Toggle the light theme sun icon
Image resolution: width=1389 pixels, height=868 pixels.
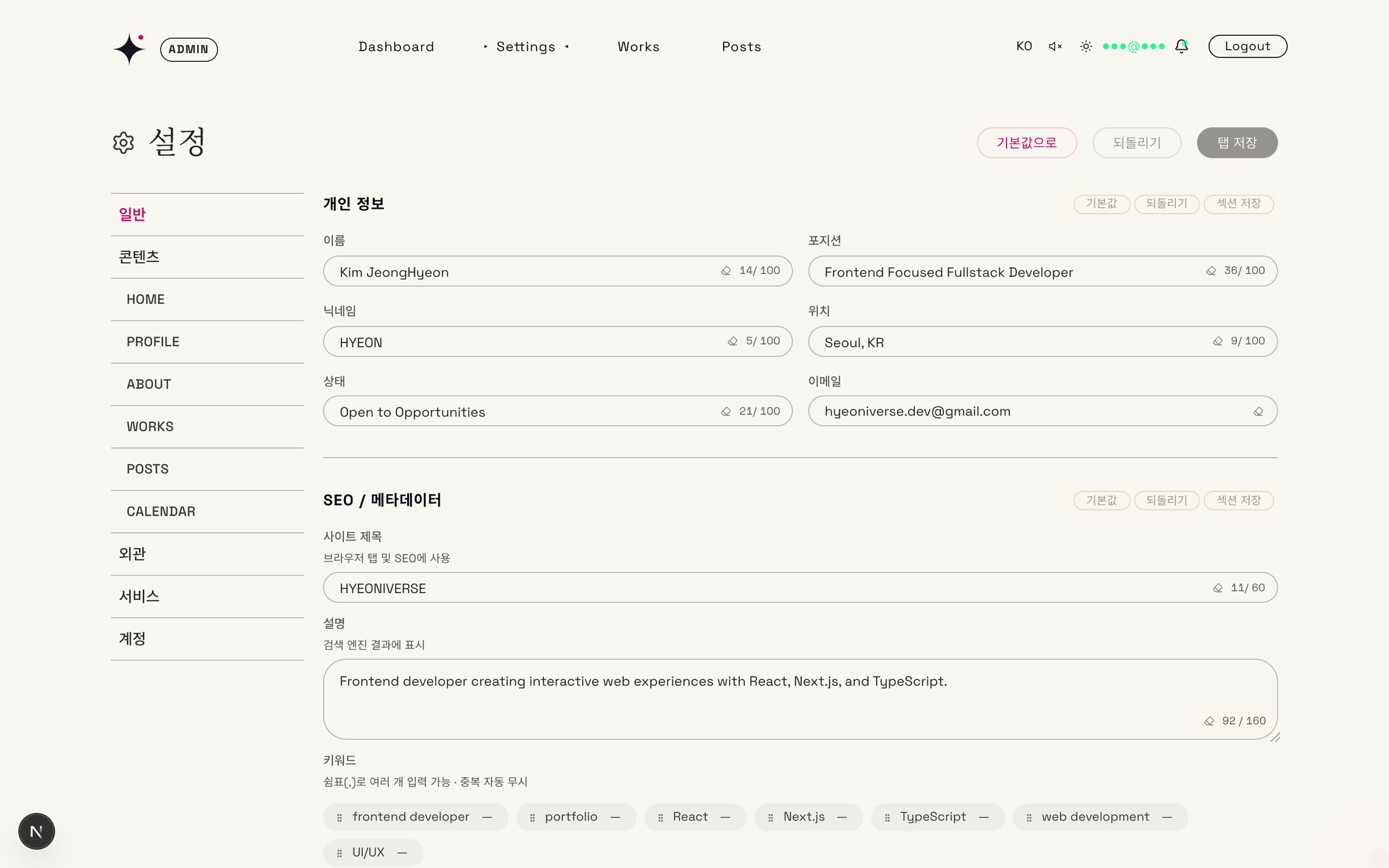click(x=1086, y=46)
